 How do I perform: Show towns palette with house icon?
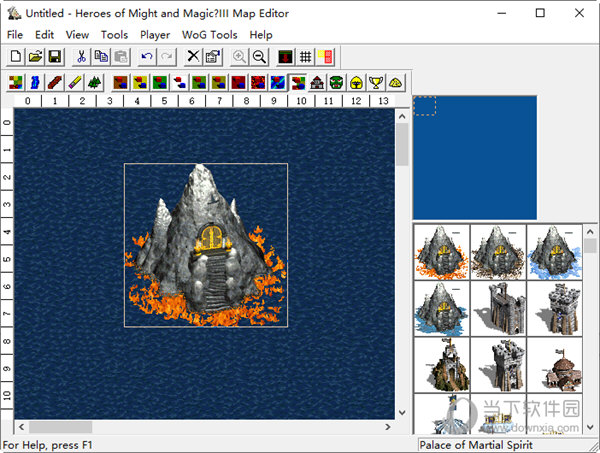317,82
